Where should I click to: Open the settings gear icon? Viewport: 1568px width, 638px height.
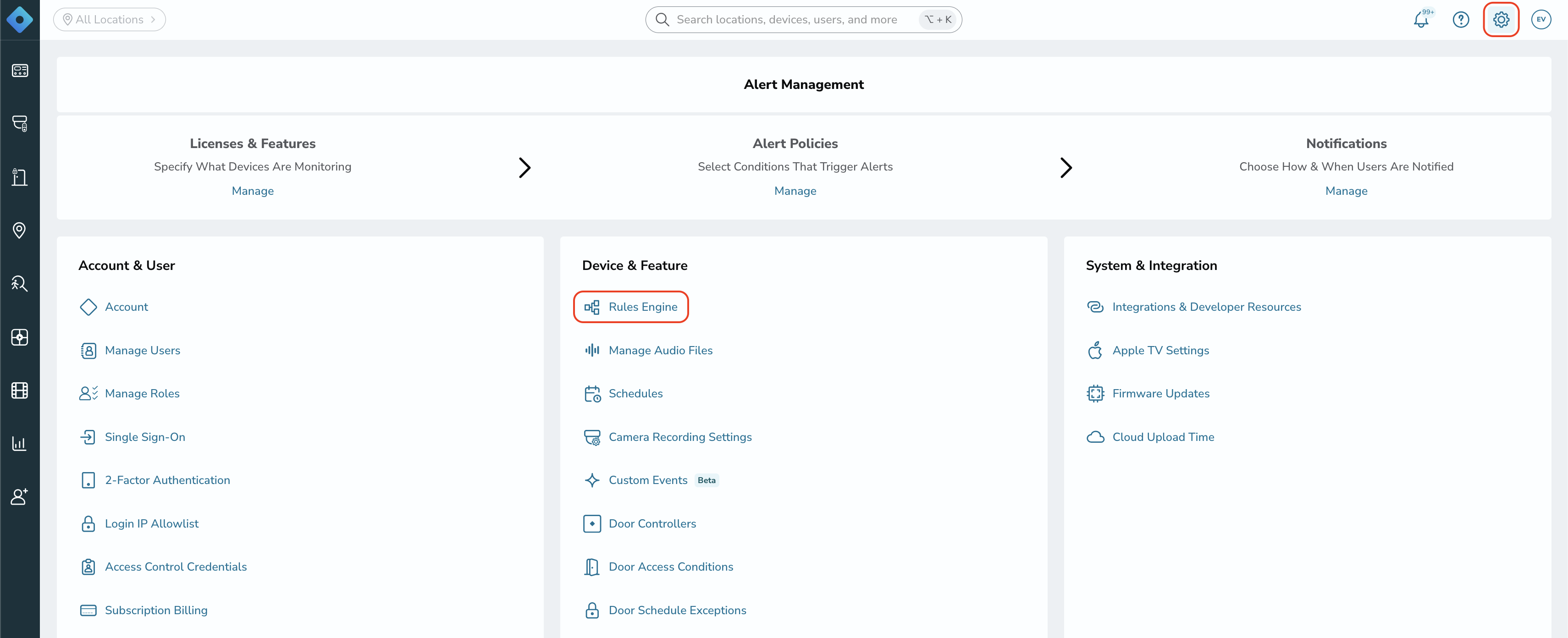[1501, 20]
